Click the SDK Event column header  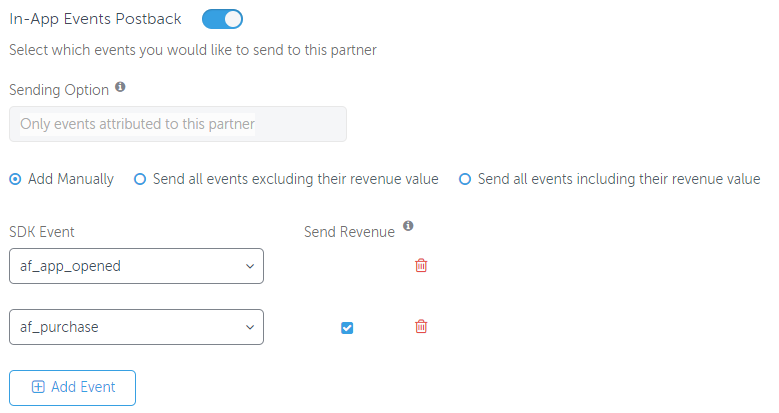[x=42, y=232]
